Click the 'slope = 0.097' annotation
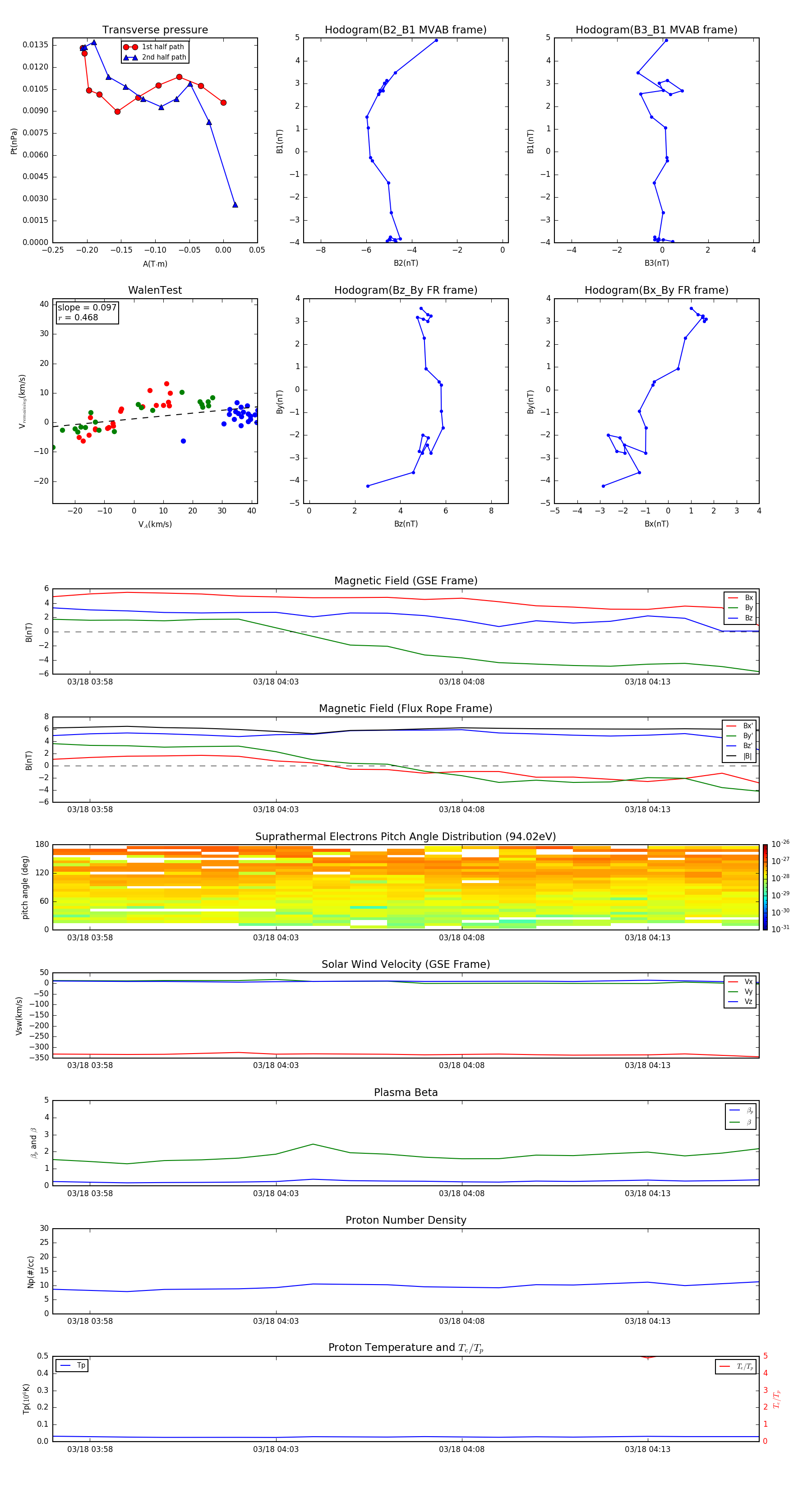The image size is (812, 1489). 87,308
